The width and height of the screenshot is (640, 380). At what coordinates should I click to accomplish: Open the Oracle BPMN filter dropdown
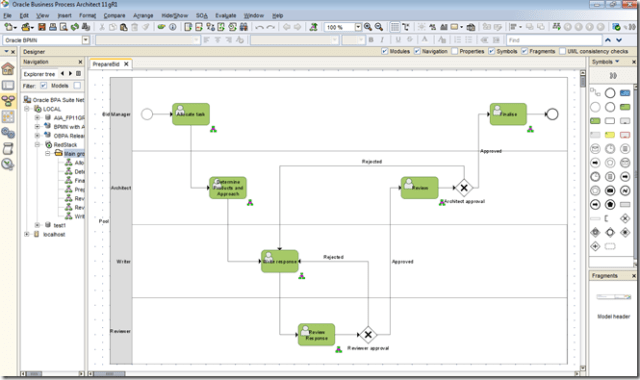click(86, 40)
